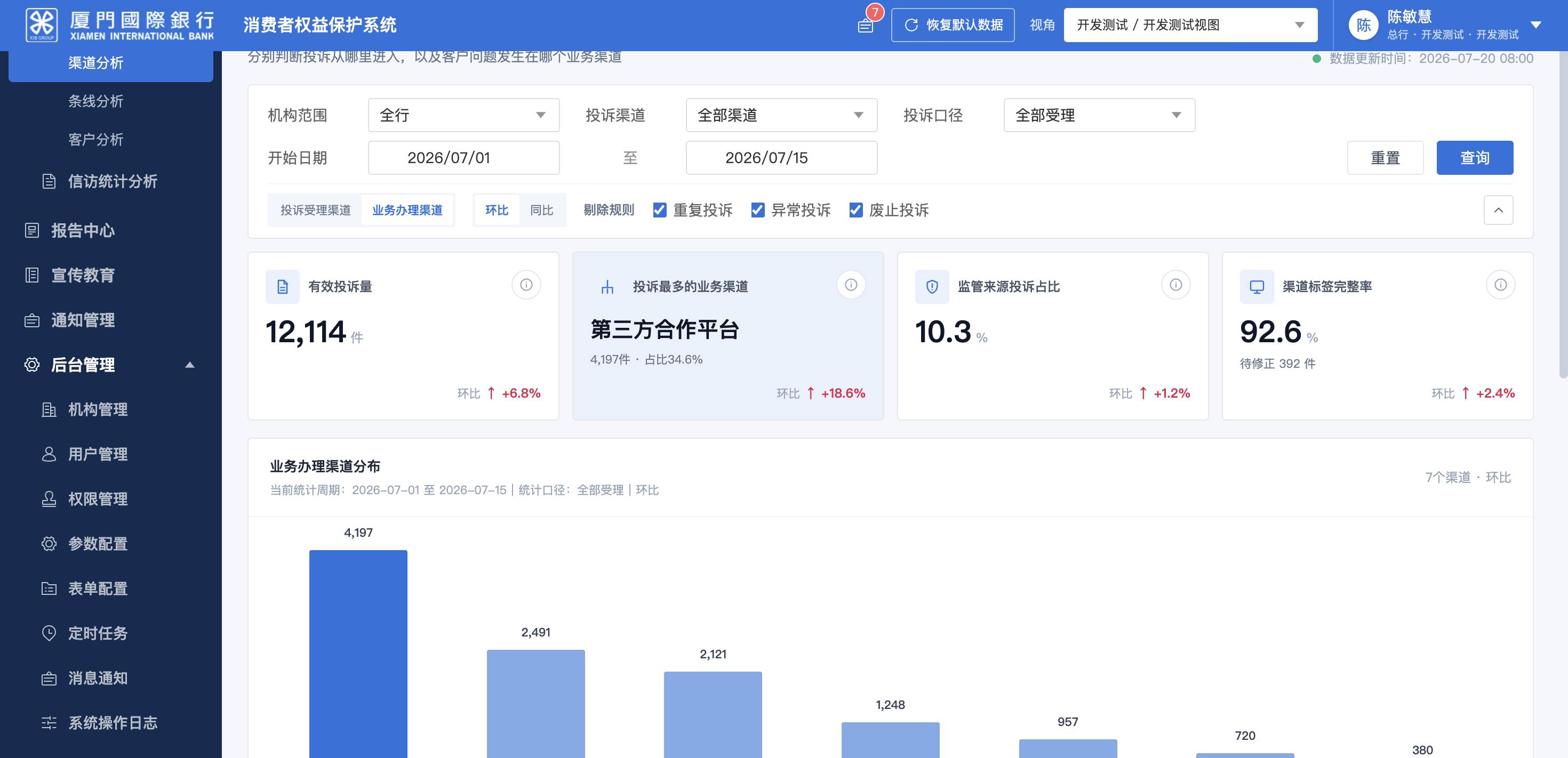Screen dimensions: 1568x758
Task: Switch comparison to 同比
Action: 542,210
